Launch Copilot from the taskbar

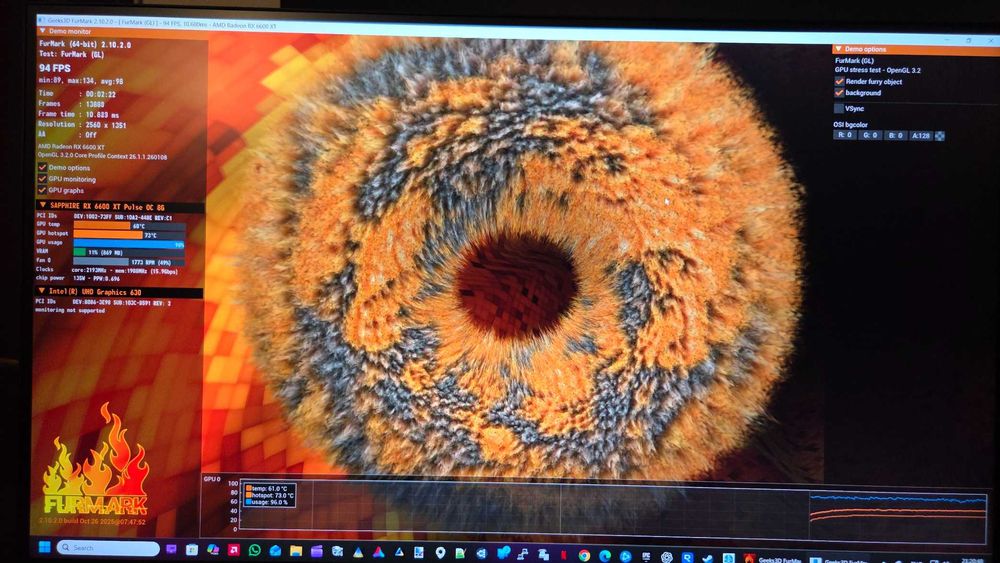pos(213,549)
